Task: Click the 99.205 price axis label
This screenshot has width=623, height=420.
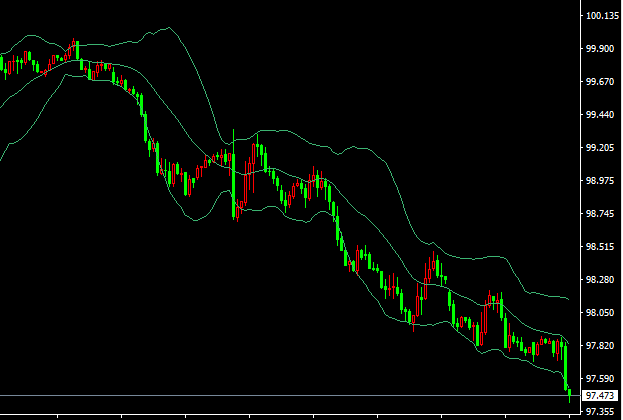Action: [600, 148]
